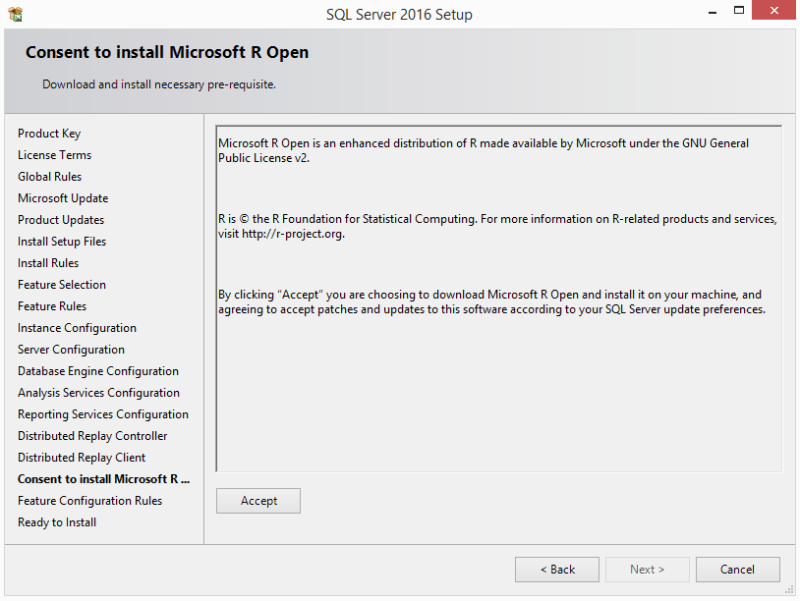Select Analysis Services Configuration step
The width and height of the screenshot is (800, 601).
[98, 393]
